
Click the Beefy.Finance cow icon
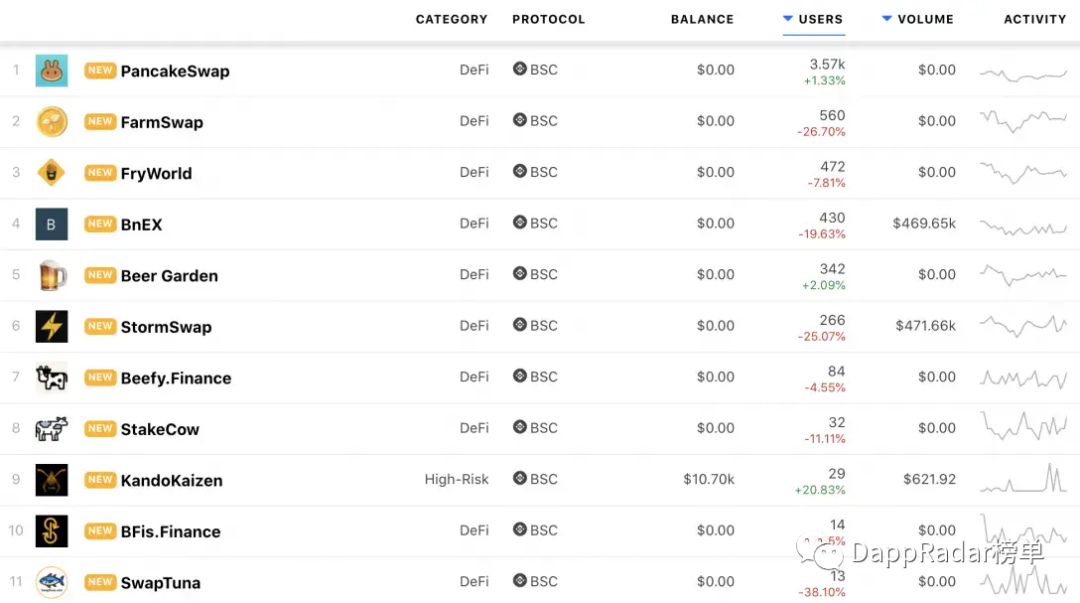point(52,378)
